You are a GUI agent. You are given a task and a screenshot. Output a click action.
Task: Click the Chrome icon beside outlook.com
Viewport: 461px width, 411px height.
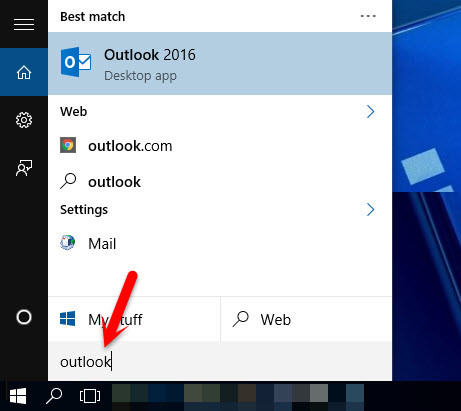click(x=68, y=145)
